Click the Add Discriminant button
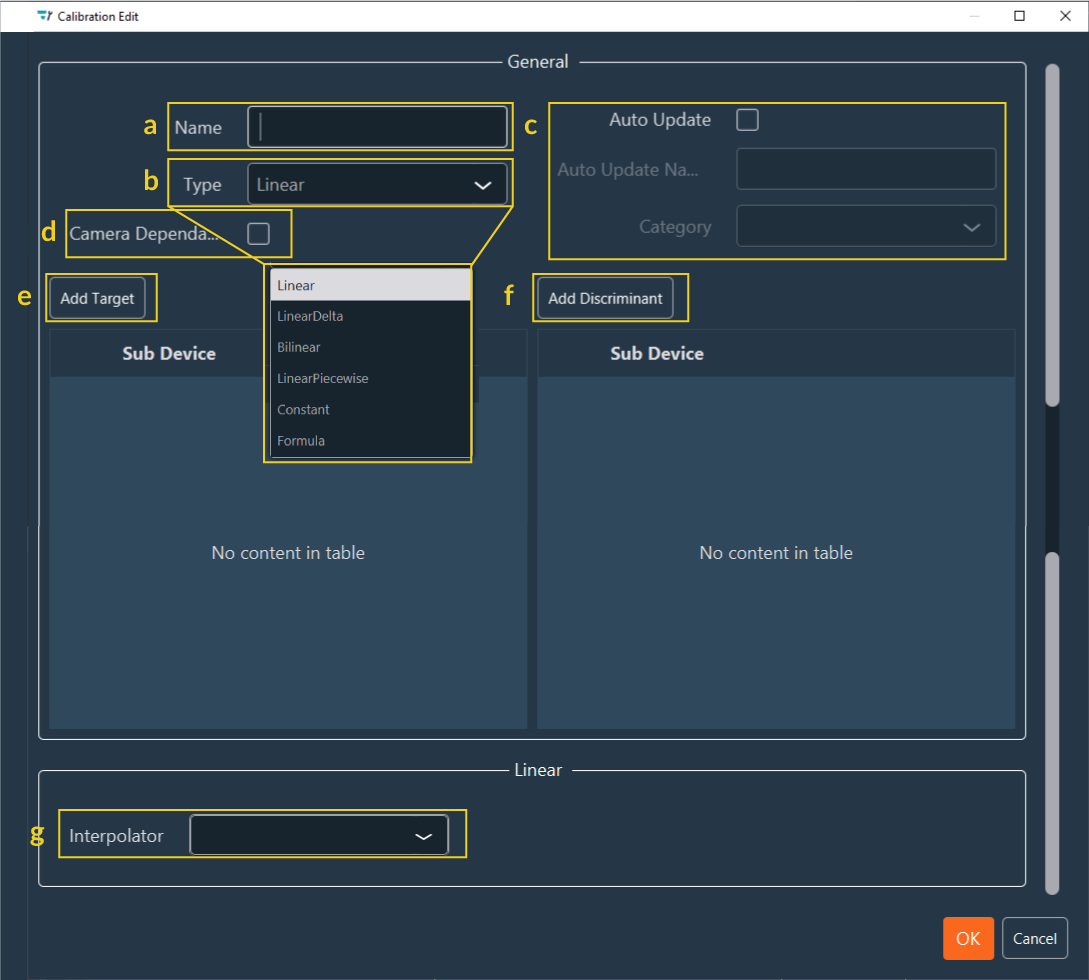This screenshot has height=980, width=1089. click(x=605, y=299)
